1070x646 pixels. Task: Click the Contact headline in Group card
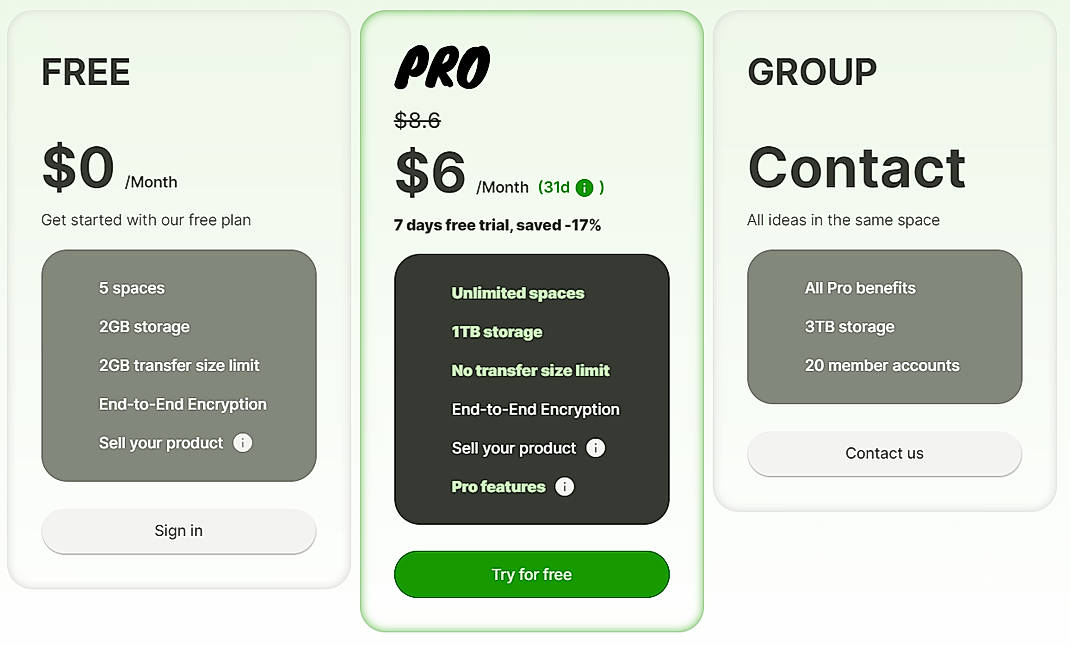[857, 168]
